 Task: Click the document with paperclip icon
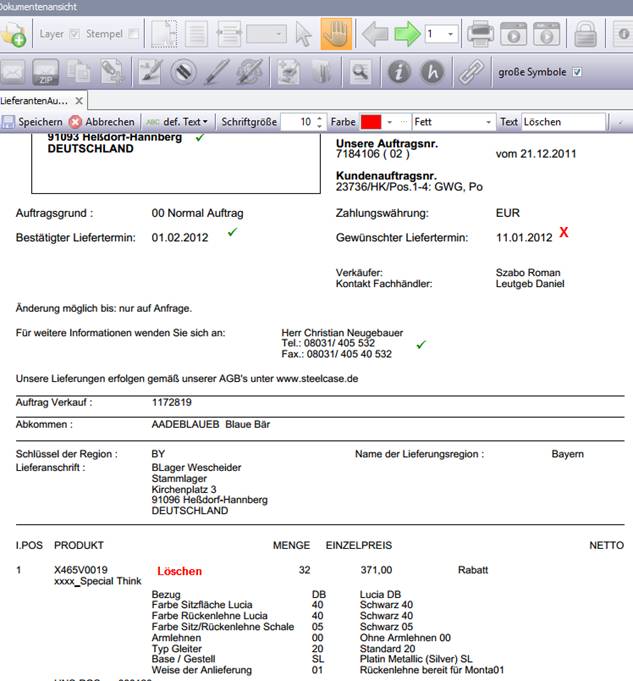coord(111,72)
